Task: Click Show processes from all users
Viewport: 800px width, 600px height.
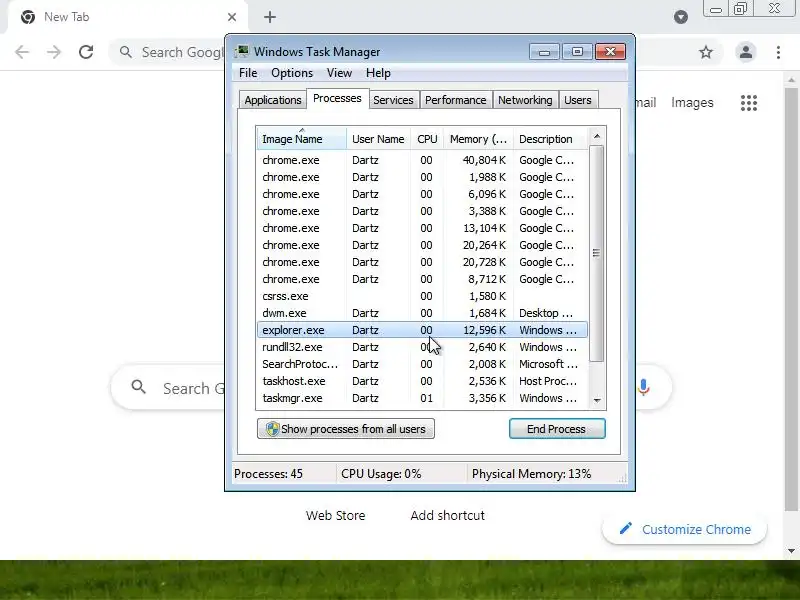Action: pos(346,429)
